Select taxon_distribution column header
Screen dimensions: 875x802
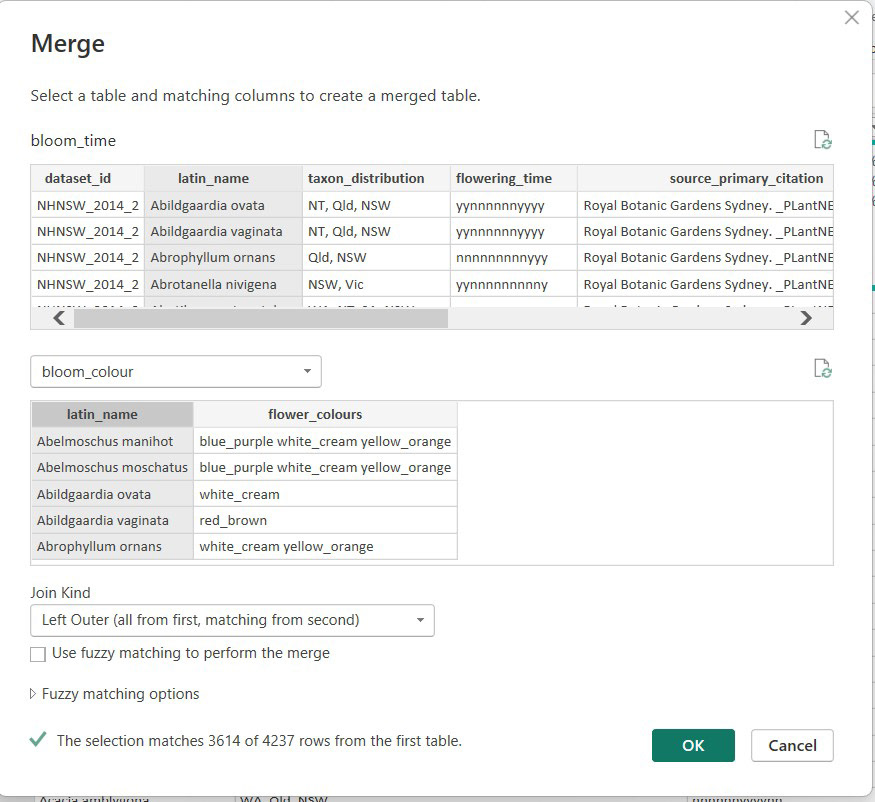pos(376,179)
